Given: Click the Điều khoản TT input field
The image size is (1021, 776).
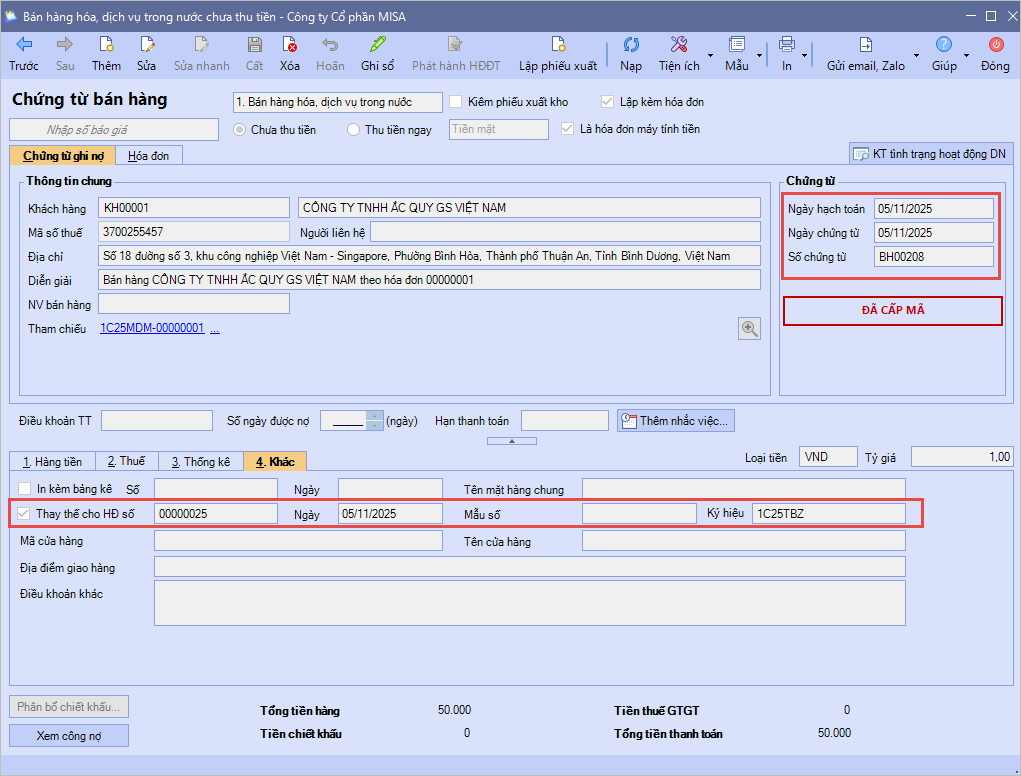Looking at the screenshot, I should click(x=157, y=421).
